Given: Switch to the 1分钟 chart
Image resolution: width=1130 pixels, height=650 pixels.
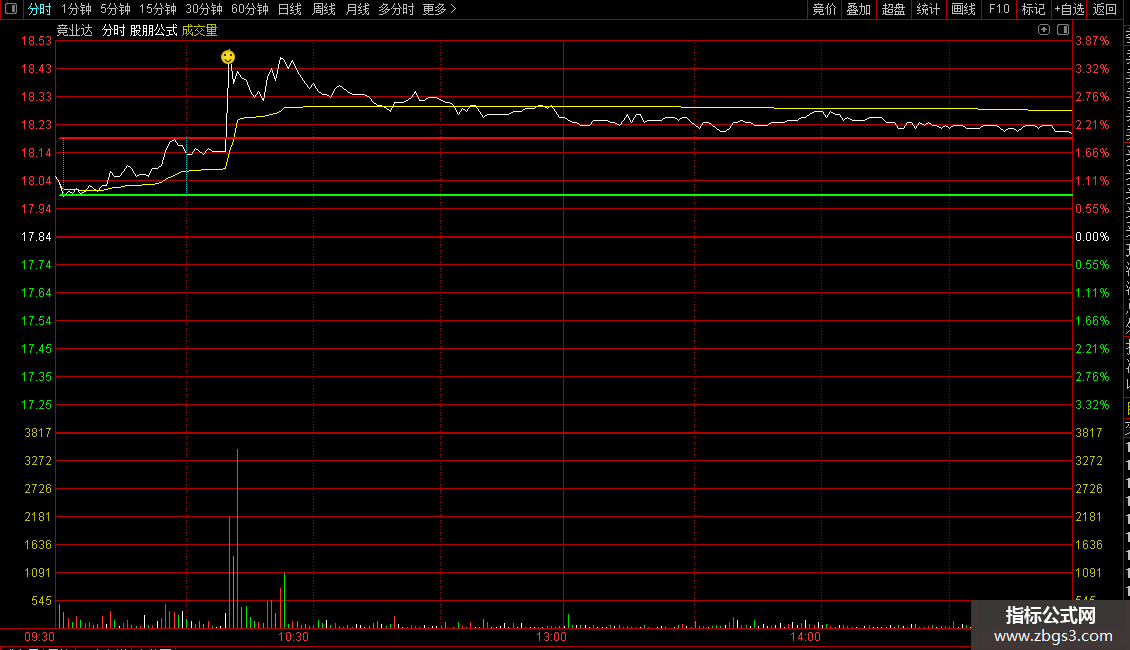Looking at the screenshot, I should [x=76, y=9].
